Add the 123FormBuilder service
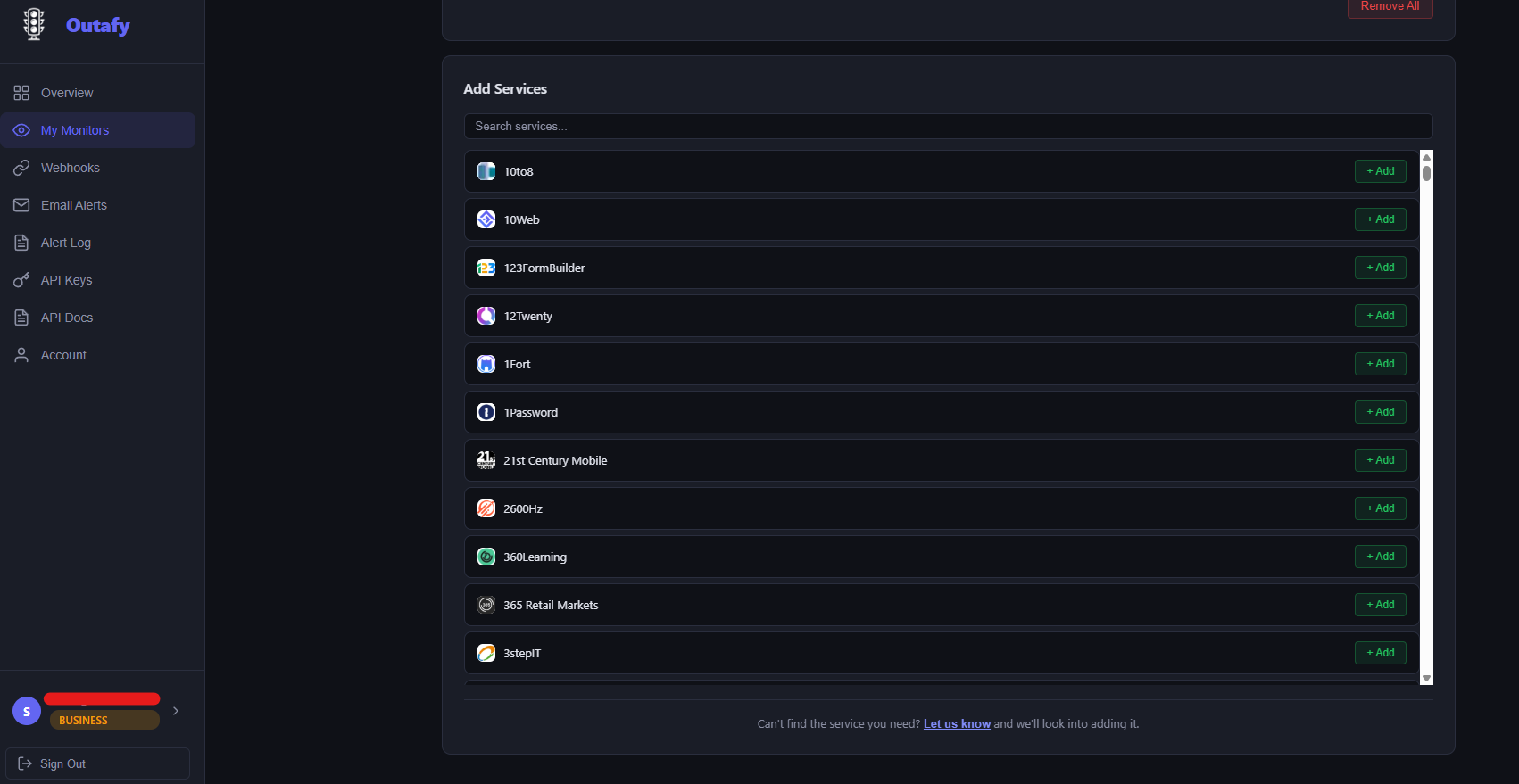This screenshot has height=784, width=1519. click(1380, 268)
